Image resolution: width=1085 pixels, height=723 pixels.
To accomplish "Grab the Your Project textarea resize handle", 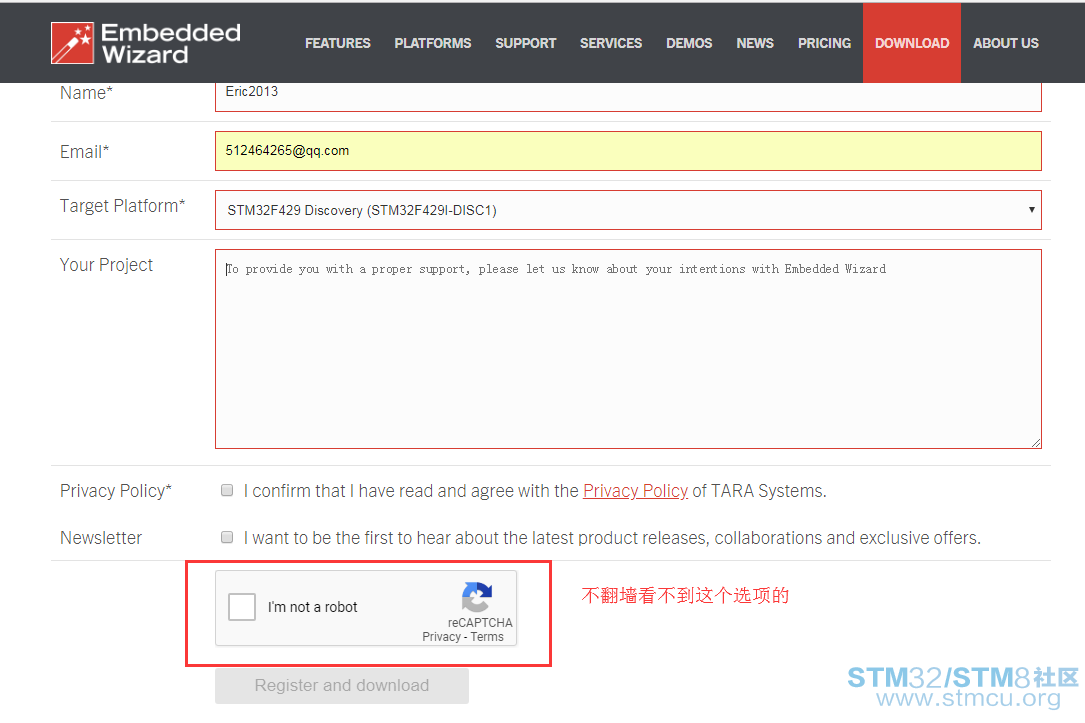I will pos(1035,443).
